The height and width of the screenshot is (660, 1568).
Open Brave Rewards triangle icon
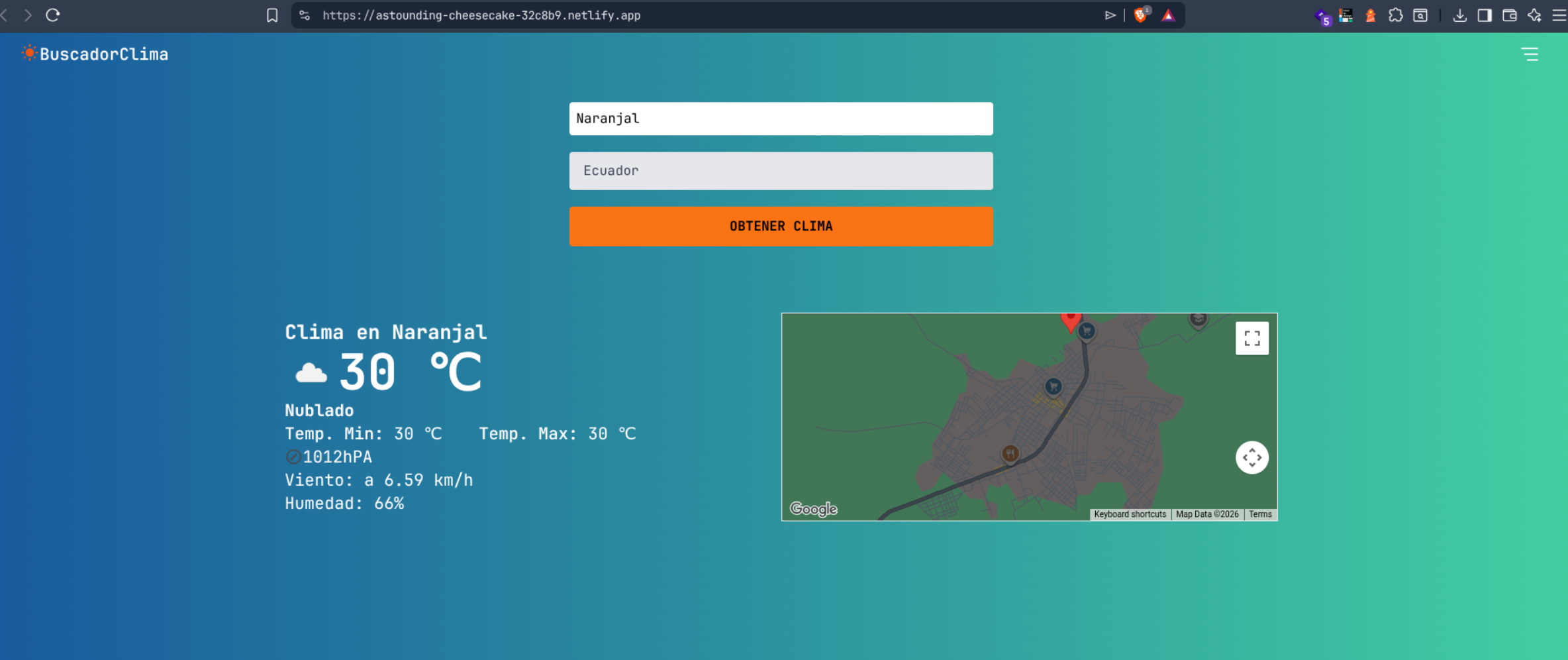[x=1169, y=15]
